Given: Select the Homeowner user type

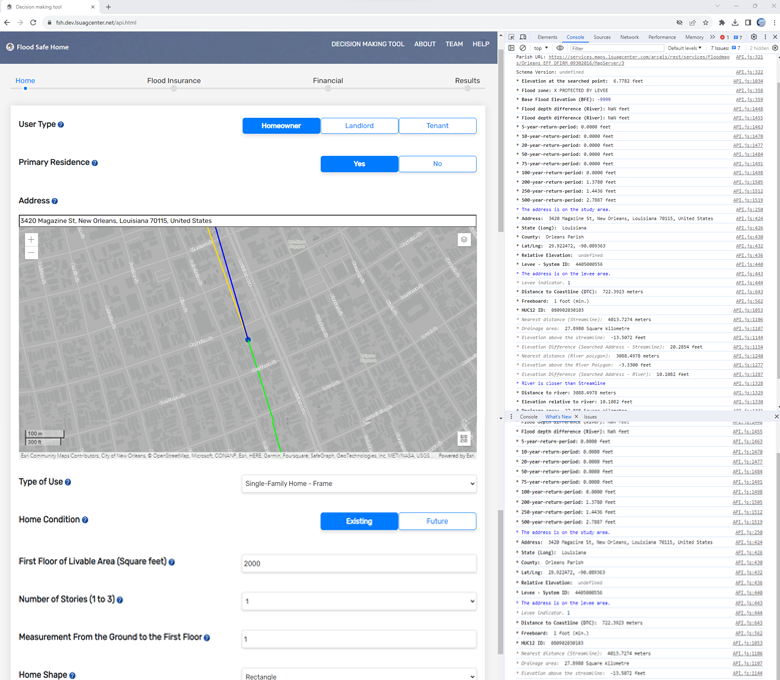Looking at the screenshot, I should [281, 126].
